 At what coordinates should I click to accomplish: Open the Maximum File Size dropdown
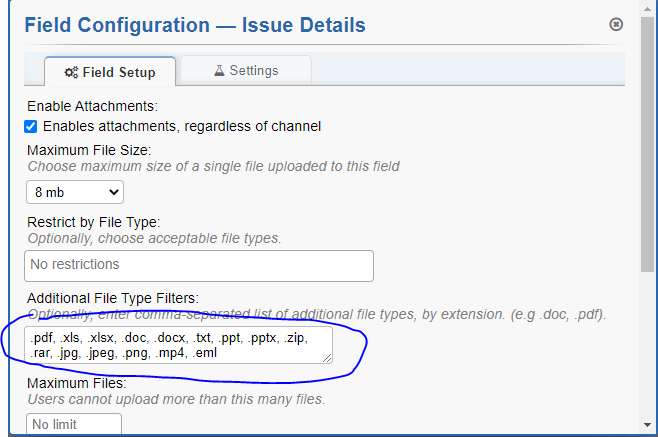pyautogui.click(x=74, y=192)
